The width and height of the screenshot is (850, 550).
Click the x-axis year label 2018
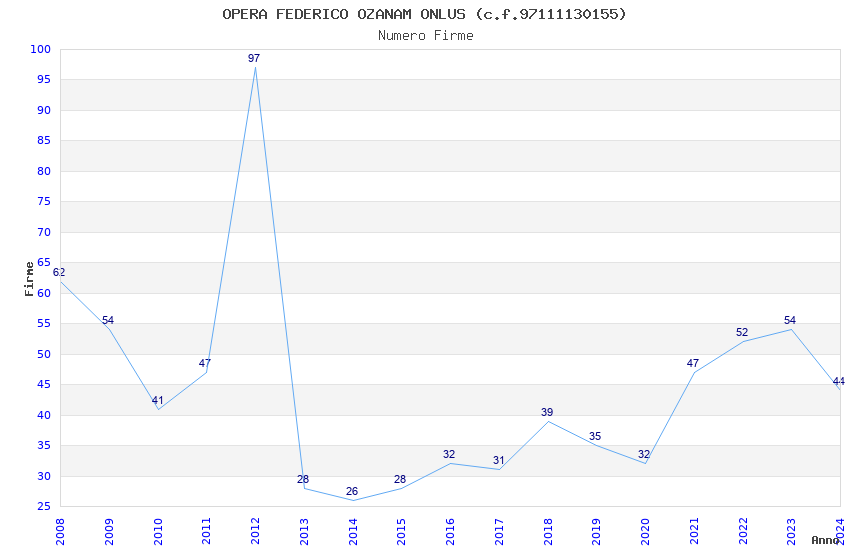tap(548, 532)
